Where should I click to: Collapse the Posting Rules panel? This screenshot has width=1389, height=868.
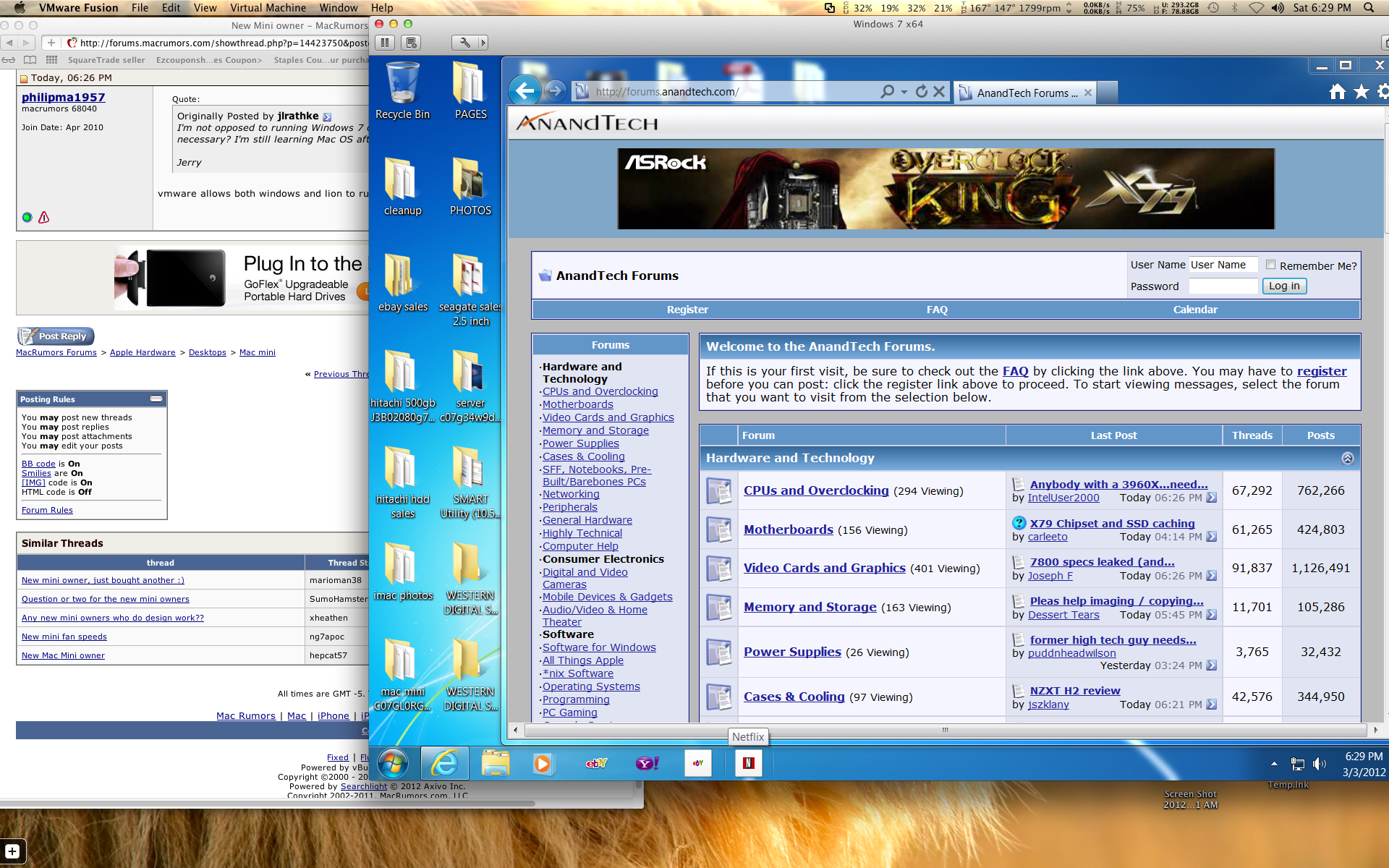point(156,399)
